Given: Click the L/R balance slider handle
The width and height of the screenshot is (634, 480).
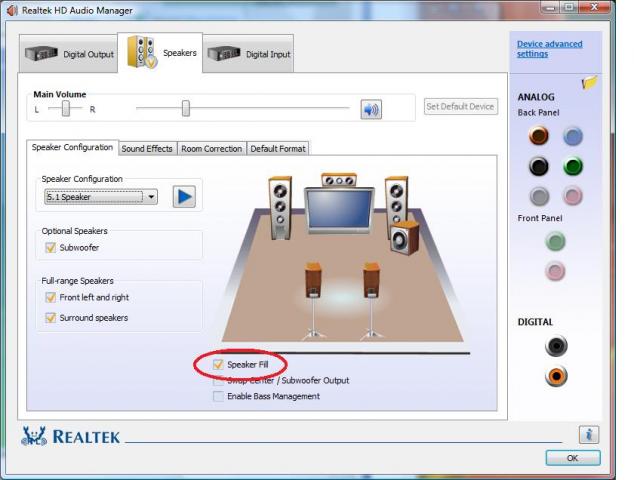Looking at the screenshot, I should tap(66, 108).
